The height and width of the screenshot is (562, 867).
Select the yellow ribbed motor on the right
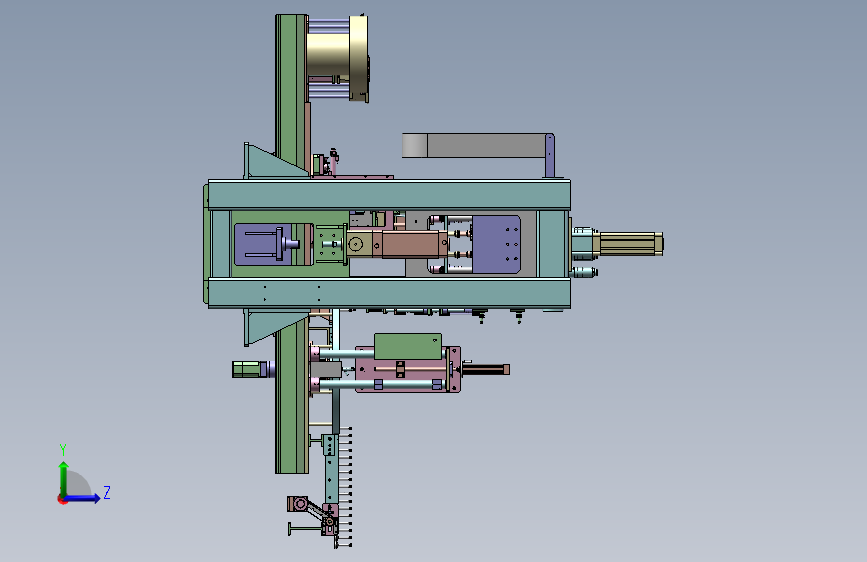tap(630, 244)
